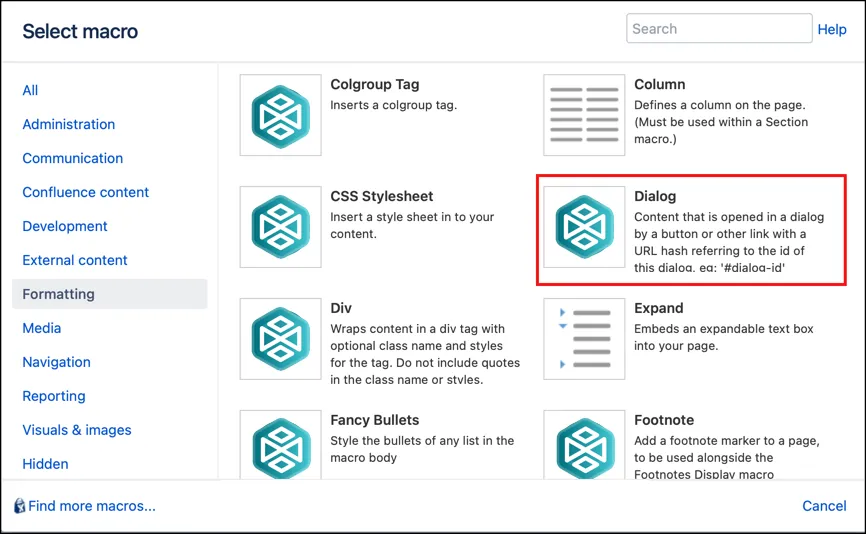866x534 pixels.
Task: Click the Column macro title
Action: coord(659,84)
